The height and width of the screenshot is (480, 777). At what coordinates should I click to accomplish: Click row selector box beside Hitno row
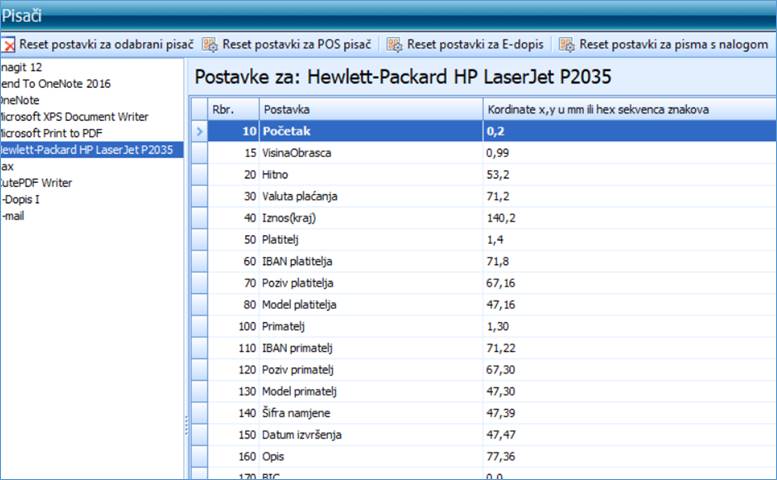(x=200, y=175)
